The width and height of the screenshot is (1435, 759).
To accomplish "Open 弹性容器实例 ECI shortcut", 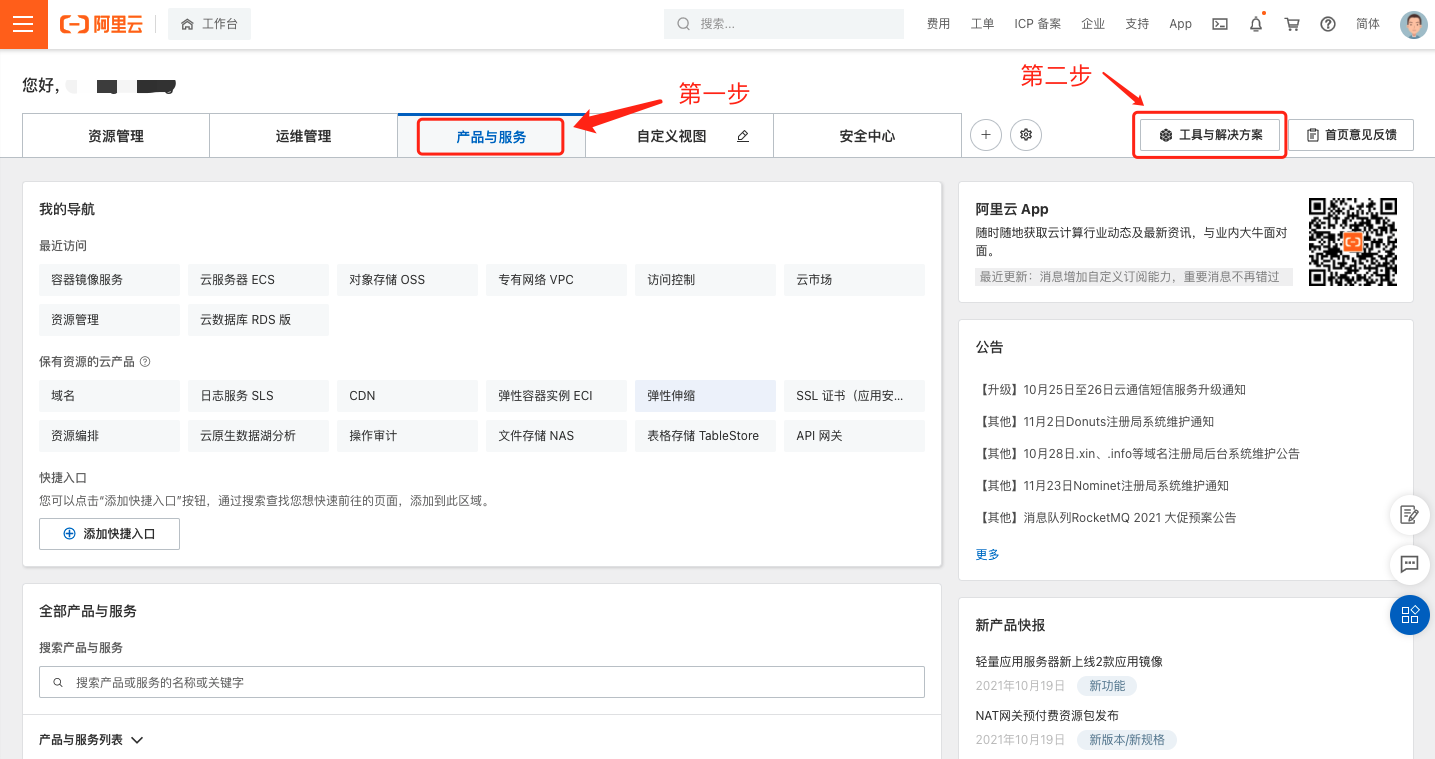I will click(556, 396).
